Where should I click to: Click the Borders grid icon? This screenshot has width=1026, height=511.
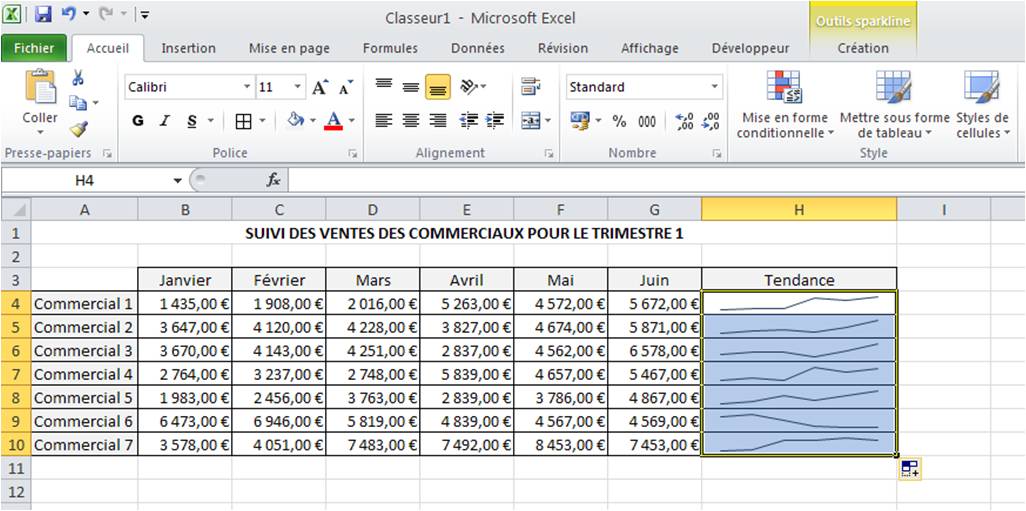click(x=243, y=122)
